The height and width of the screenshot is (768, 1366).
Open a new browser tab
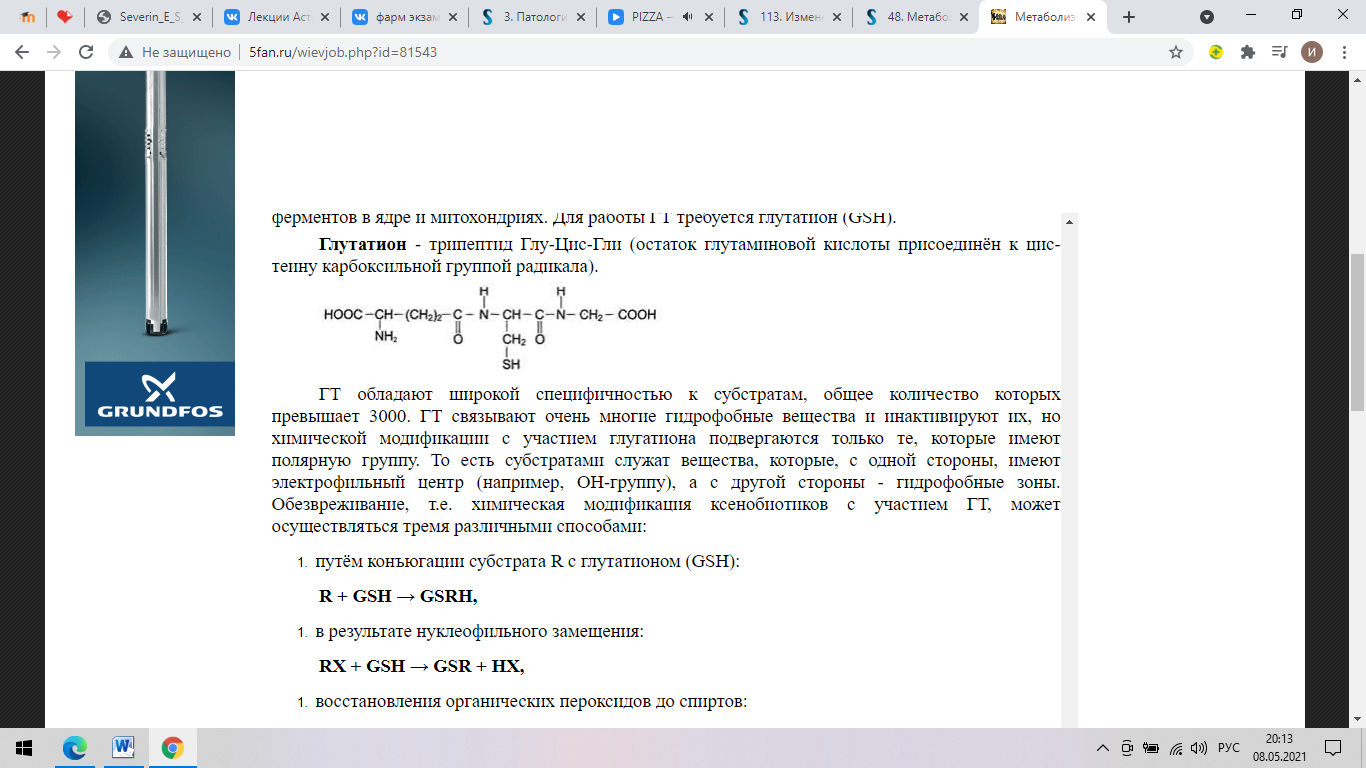tap(1129, 17)
